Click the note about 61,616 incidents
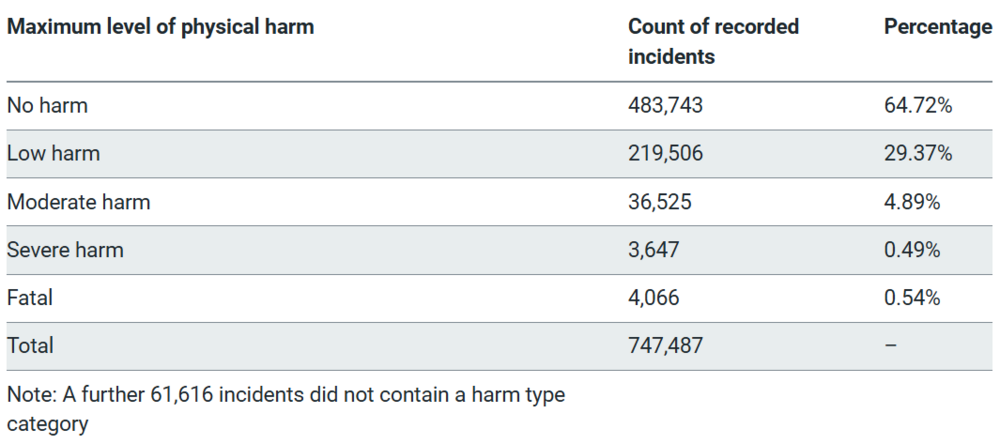 (x=286, y=409)
